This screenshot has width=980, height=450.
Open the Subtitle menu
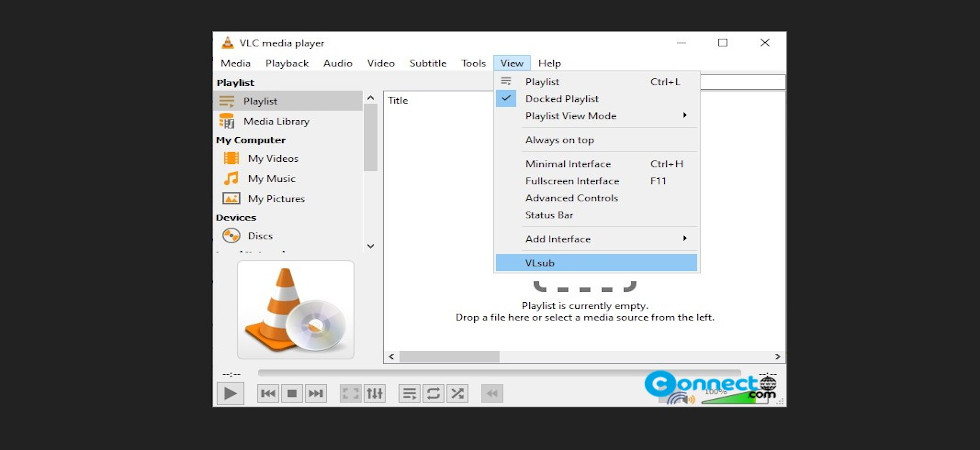click(x=428, y=63)
